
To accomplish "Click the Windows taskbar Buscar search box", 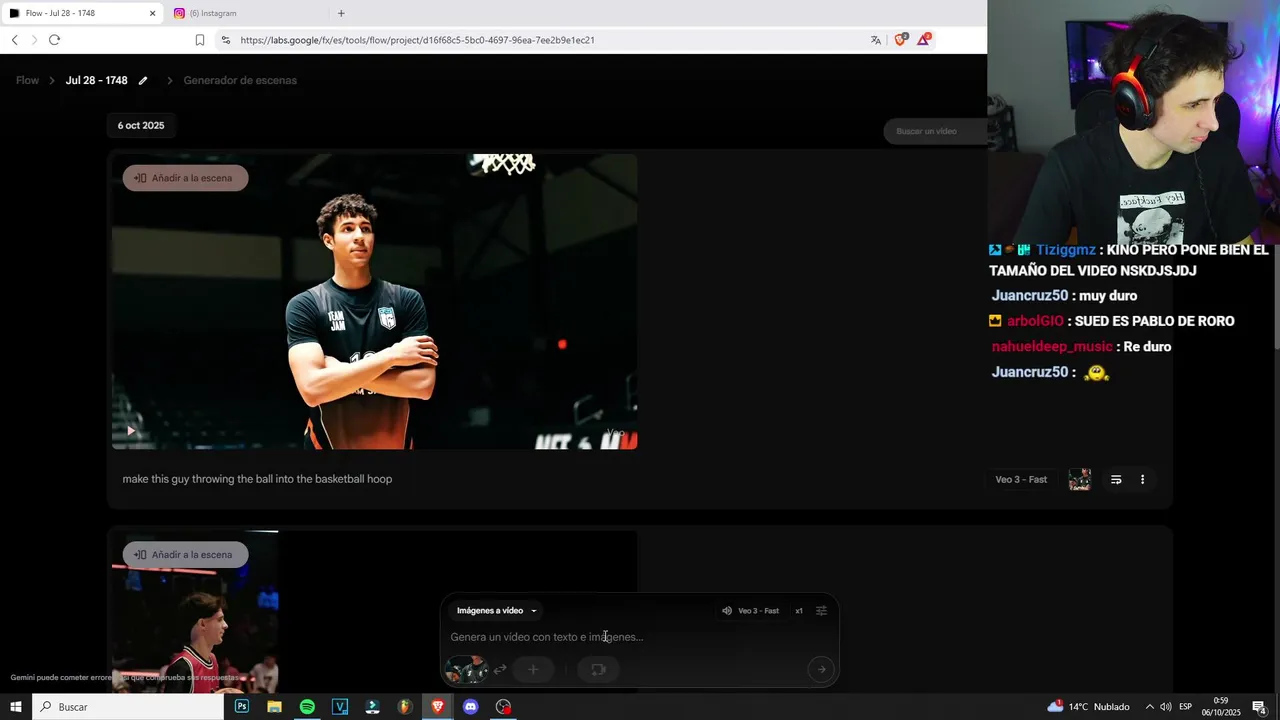I will click(x=127, y=707).
